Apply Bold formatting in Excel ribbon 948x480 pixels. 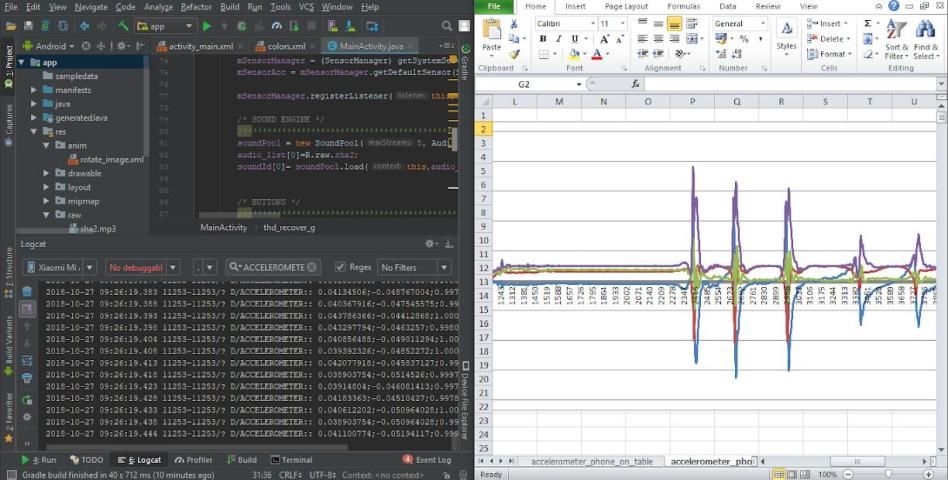pos(544,39)
